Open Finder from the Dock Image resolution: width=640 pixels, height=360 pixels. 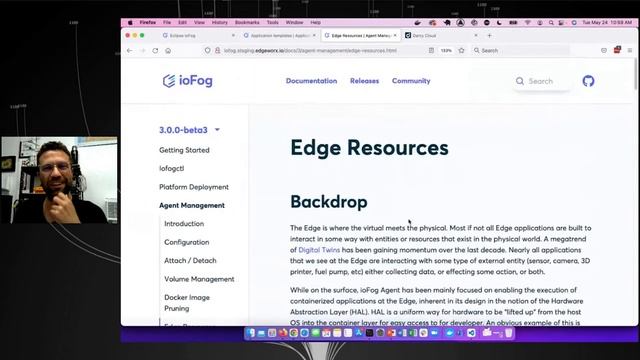251,333
